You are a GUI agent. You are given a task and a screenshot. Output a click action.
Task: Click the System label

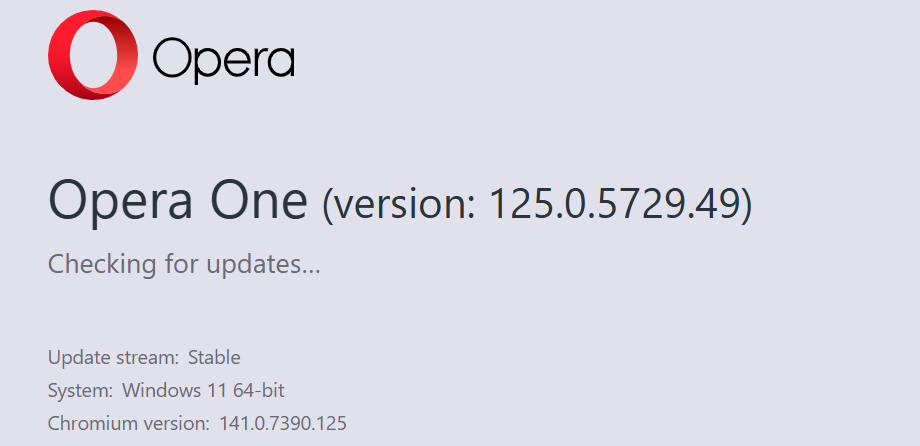(80, 390)
